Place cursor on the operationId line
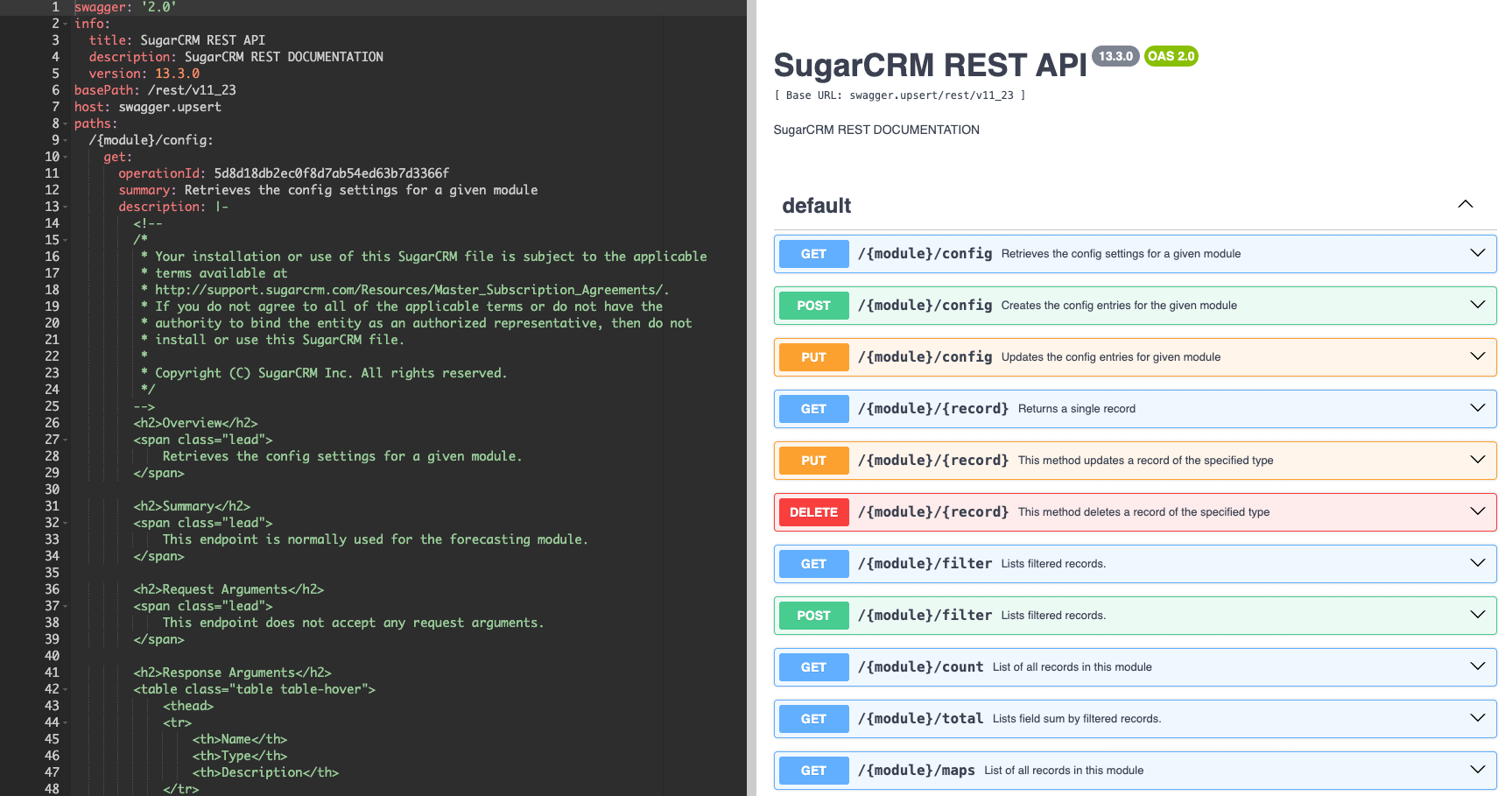Screen dimensions: 1512x796 (284, 173)
